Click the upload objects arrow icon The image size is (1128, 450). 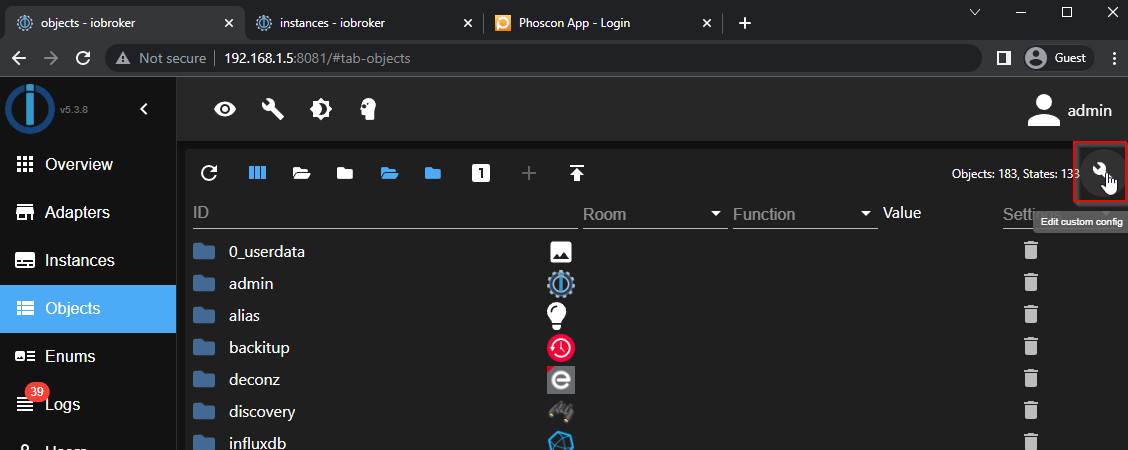point(576,173)
